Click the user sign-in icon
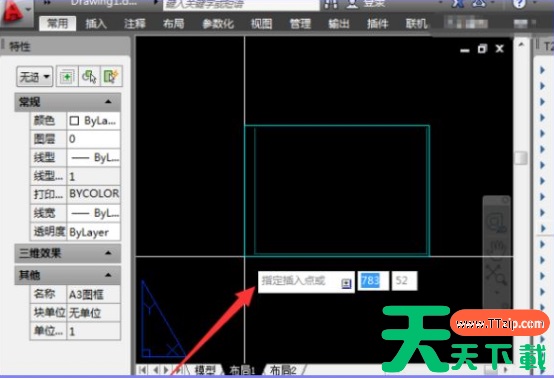Screen dimensions: 554x379 tap(352, 4)
